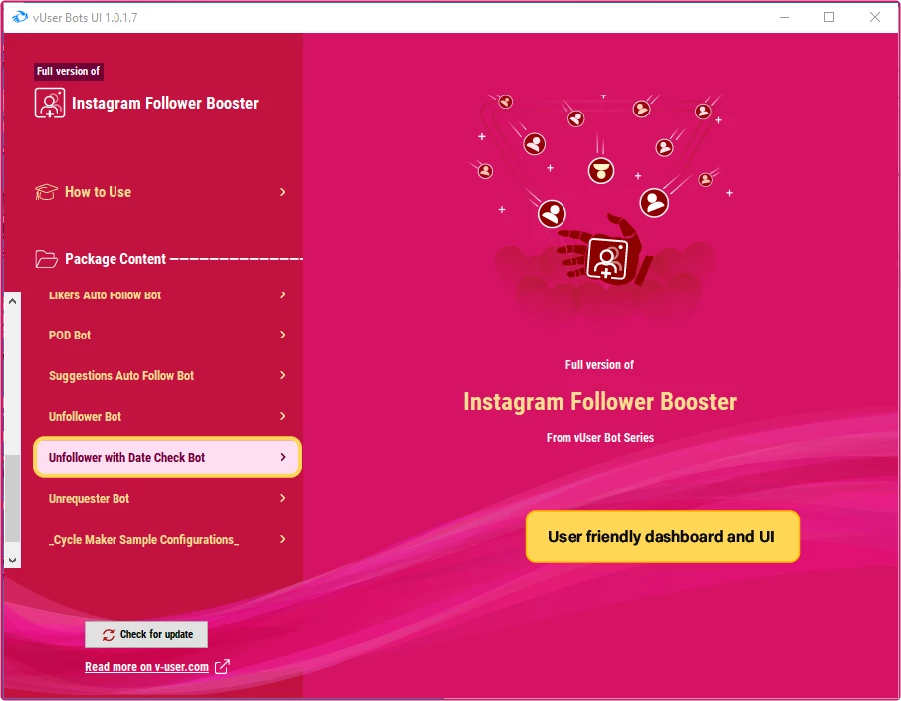Image resolution: width=901 pixels, height=701 pixels.
Task: Click the package list scroll down arrow
Action: (13, 560)
